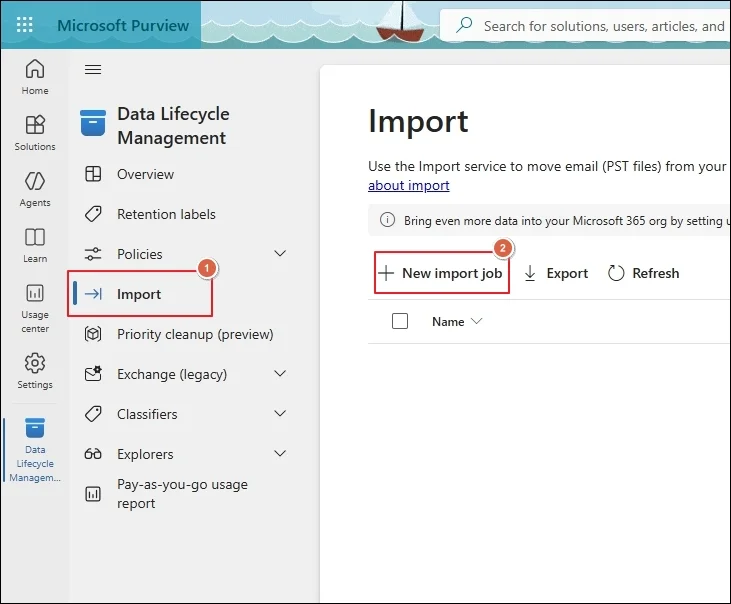Open the Settings gear icon
731x604 pixels.
(x=35, y=363)
